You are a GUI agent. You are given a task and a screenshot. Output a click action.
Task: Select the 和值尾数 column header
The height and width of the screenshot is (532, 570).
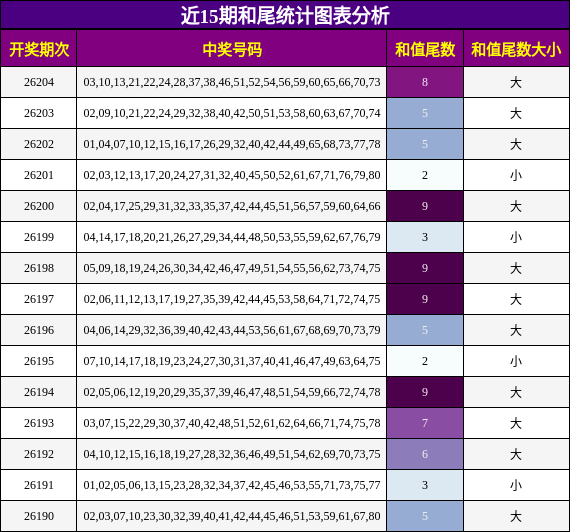click(x=425, y=49)
